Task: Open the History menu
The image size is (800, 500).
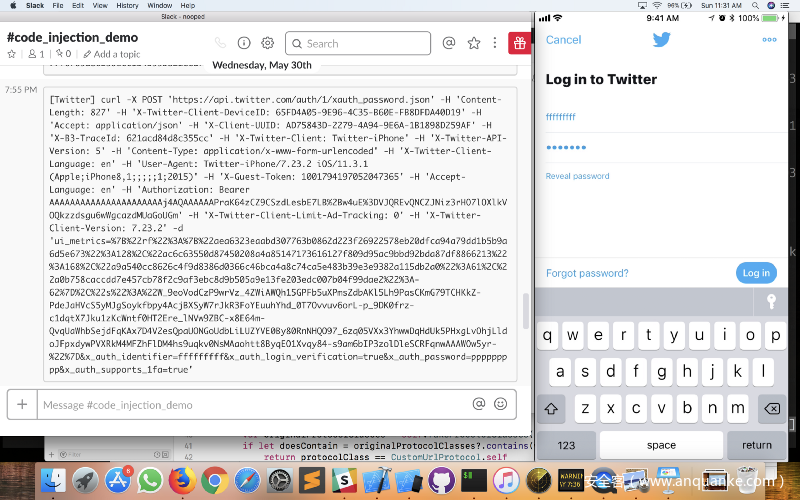Action: (x=127, y=5)
